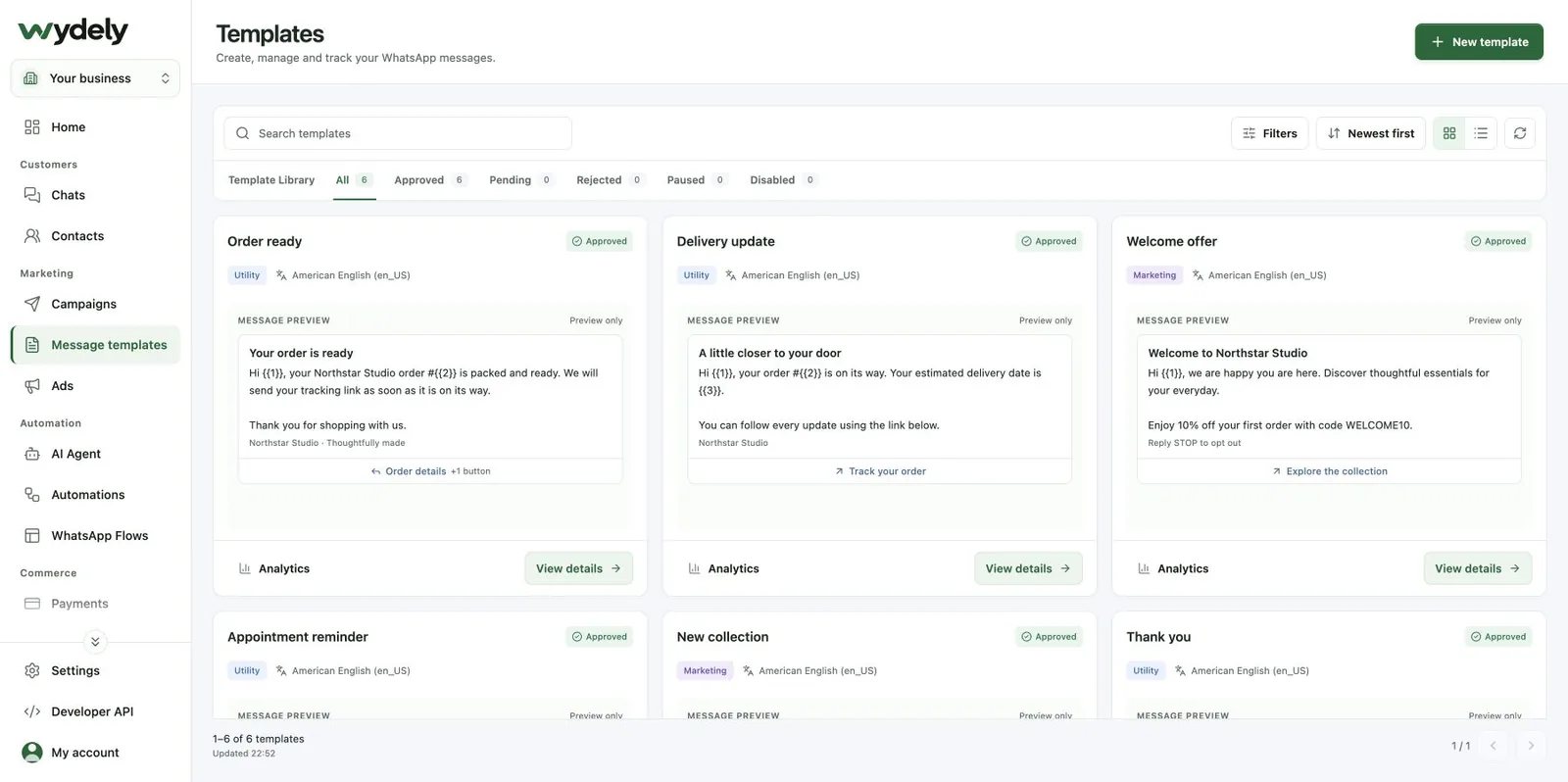Open the Newest first sort dropdown
This screenshot has width=1568, height=782.
coord(1371,133)
